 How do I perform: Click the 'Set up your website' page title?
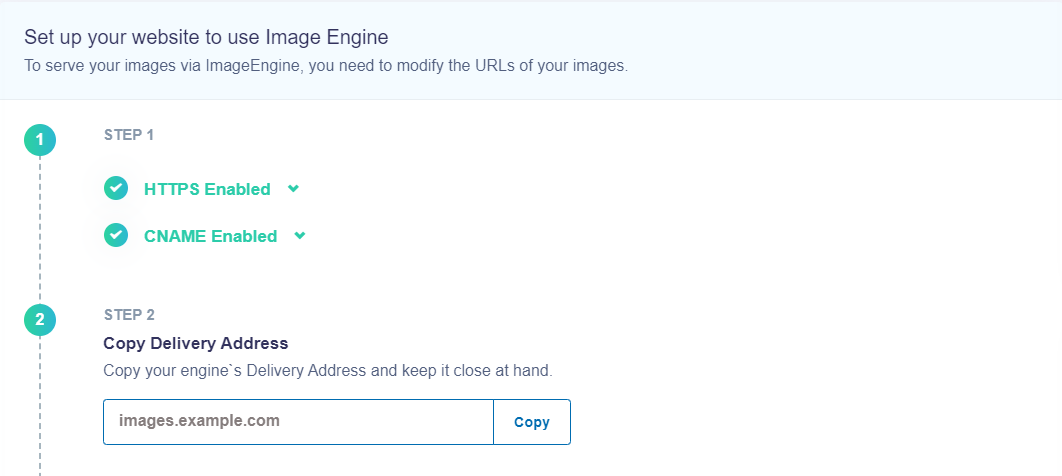[207, 37]
